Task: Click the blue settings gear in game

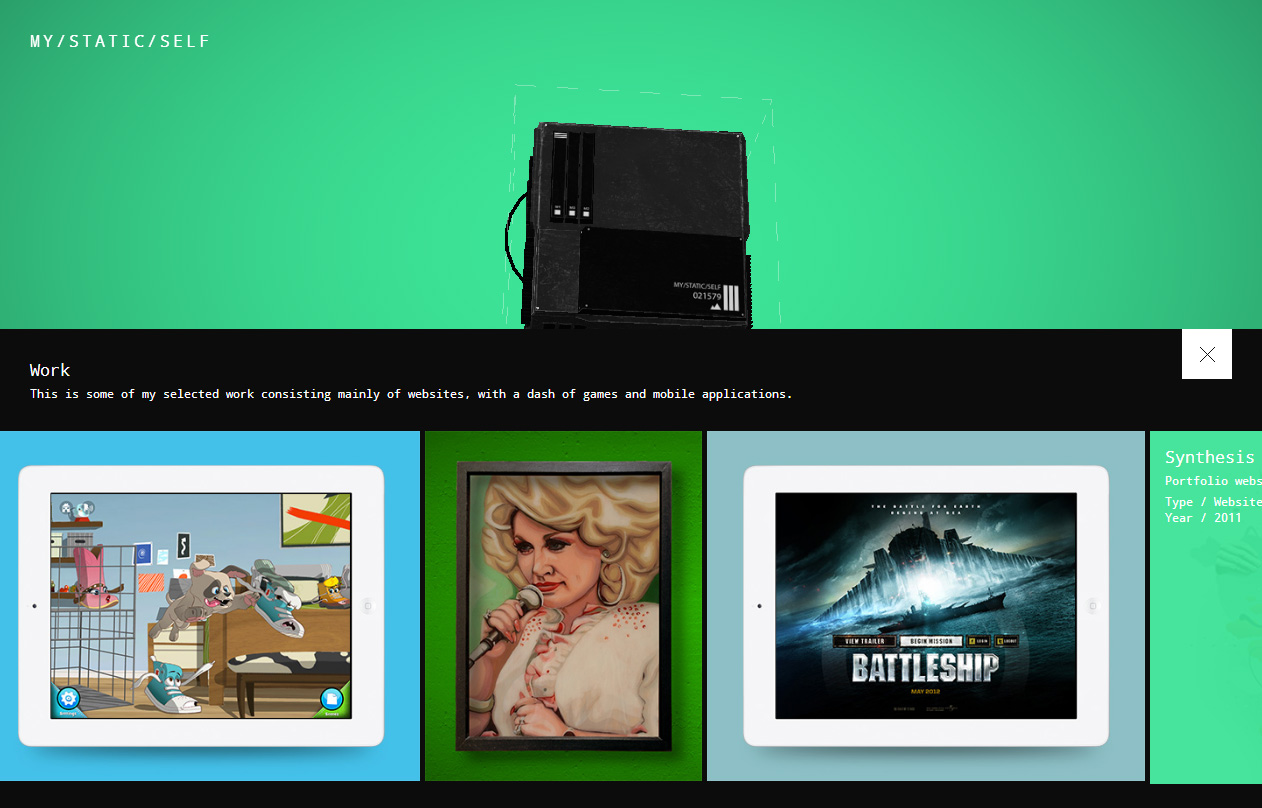Action: [x=68, y=699]
